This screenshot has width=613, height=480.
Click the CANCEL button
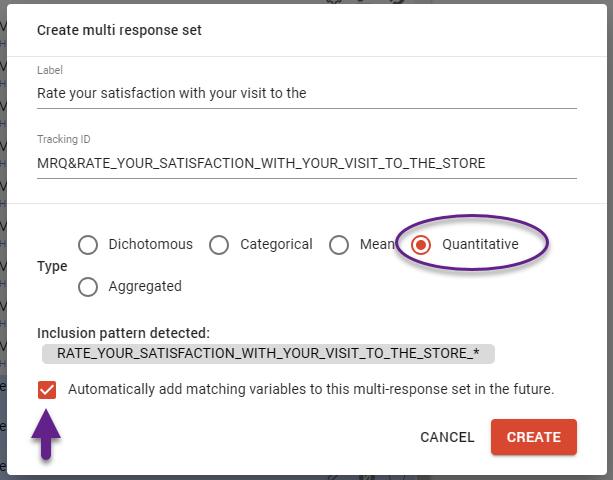click(447, 437)
